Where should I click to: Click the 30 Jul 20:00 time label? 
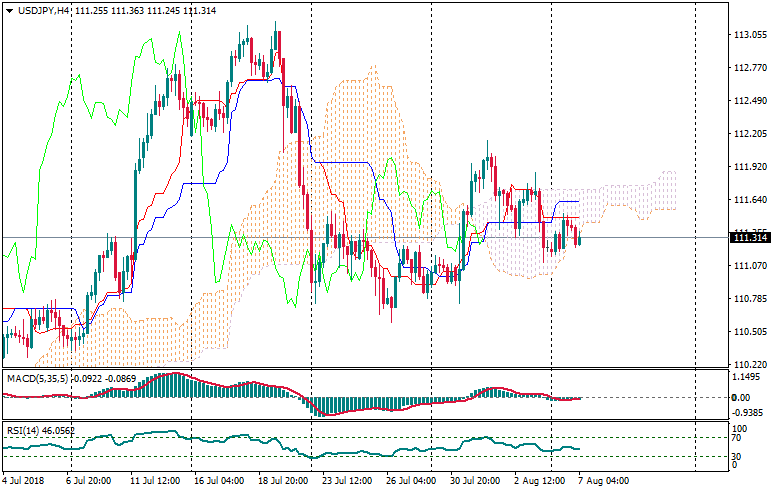(475, 481)
